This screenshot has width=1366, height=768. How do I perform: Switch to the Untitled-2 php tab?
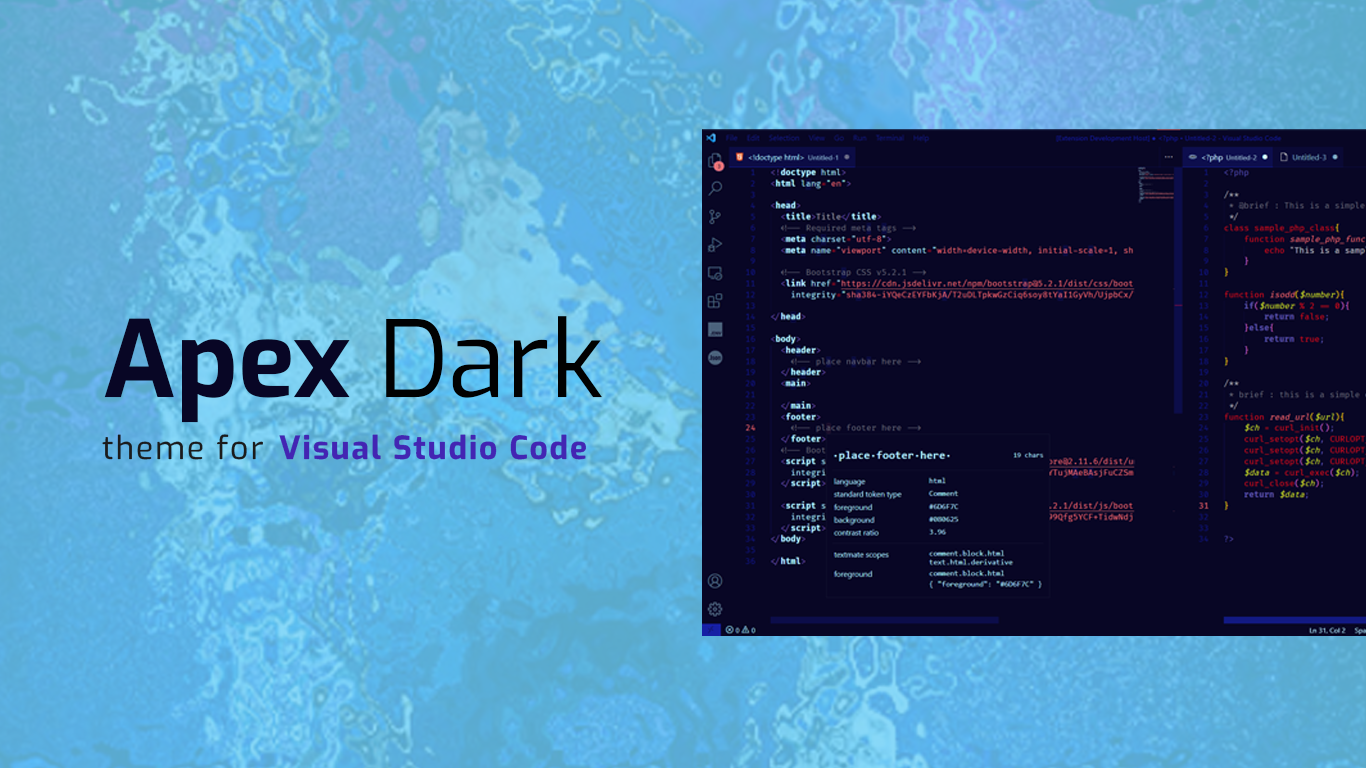coord(1227,157)
